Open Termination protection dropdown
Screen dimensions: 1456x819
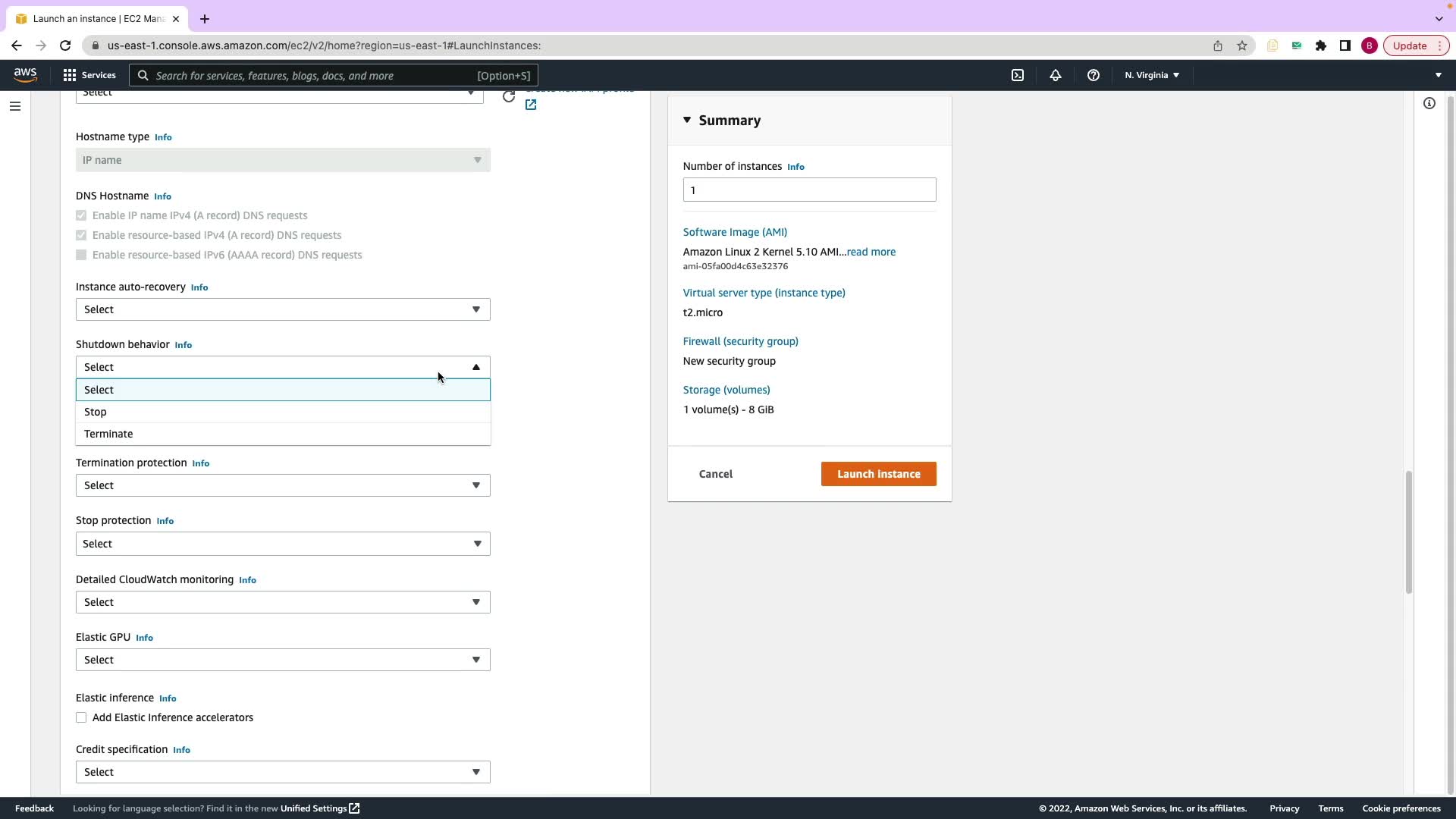[x=283, y=485]
